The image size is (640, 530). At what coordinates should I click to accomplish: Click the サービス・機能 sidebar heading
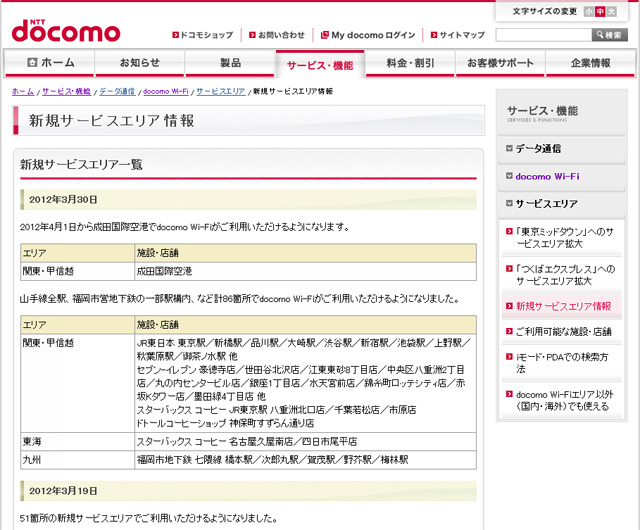coord(542,113)
